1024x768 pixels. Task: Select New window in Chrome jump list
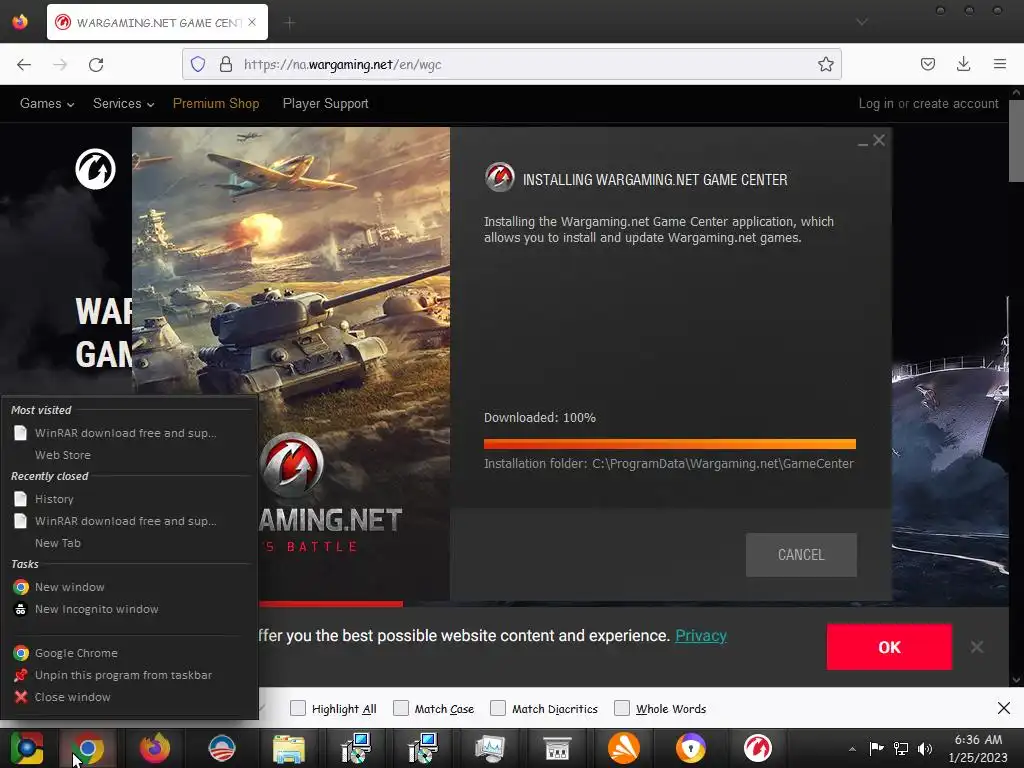(129, 586)
